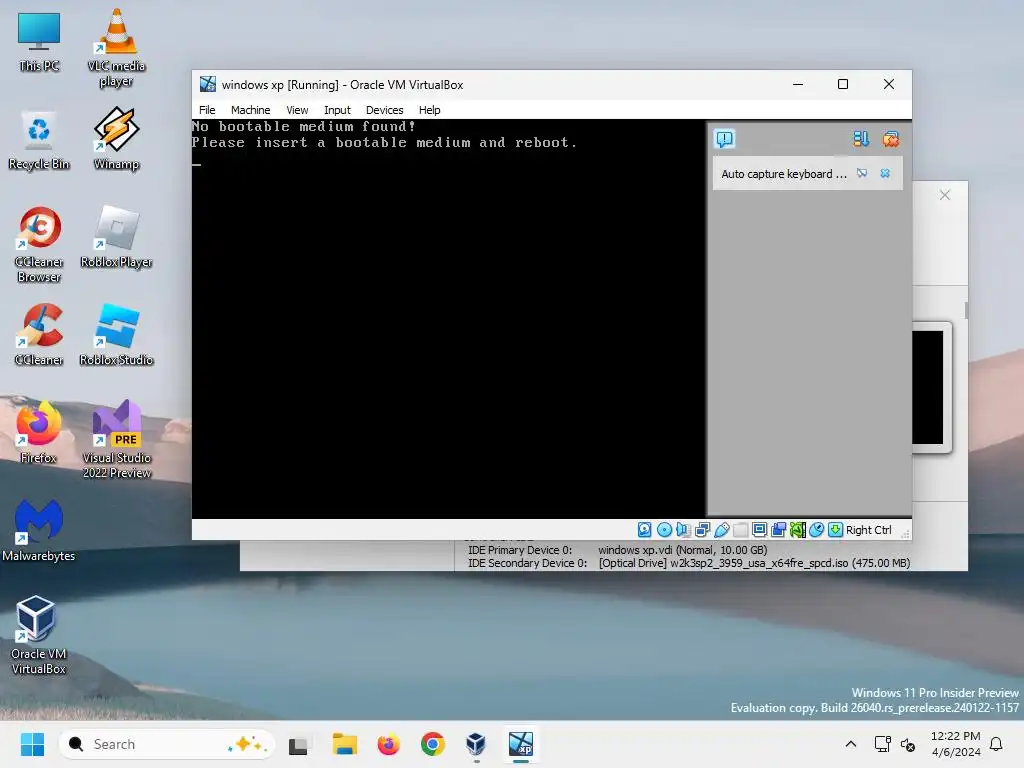
Task: Click the optical disk status bar icon
Action: tap(664, 530)
